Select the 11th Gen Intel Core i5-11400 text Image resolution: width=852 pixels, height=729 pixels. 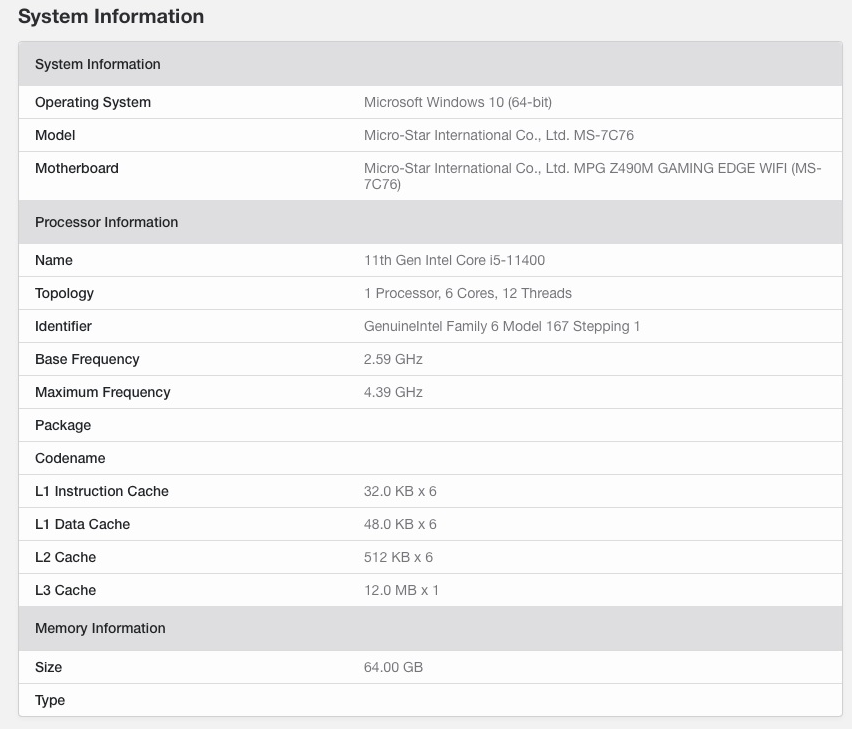click(x=454, y=260)
